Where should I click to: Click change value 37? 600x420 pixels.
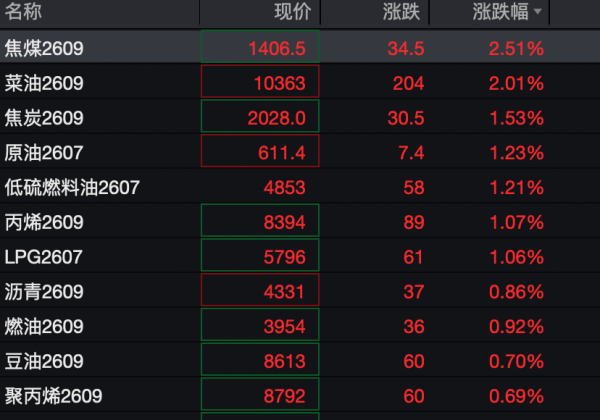[x=414, y=292]
